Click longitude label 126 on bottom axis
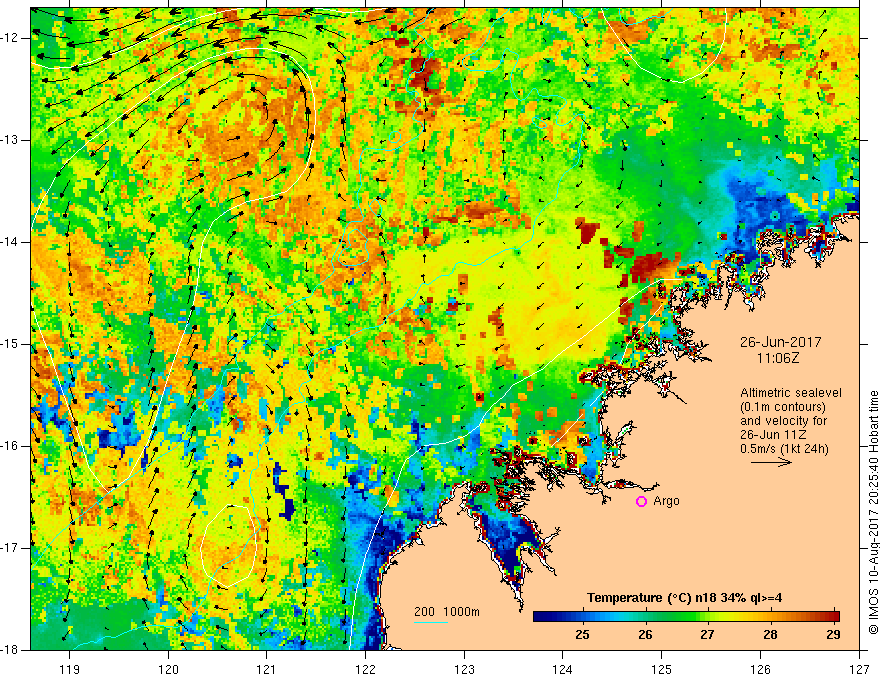Screen dimensions: 880x680 [760, 669]
